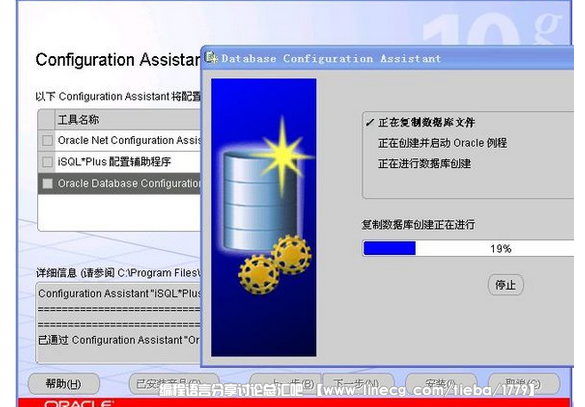Click the 正在创建并启动 Oracle 例程 step
Viewport: 585px width, 407px height.
click(442, 143)
